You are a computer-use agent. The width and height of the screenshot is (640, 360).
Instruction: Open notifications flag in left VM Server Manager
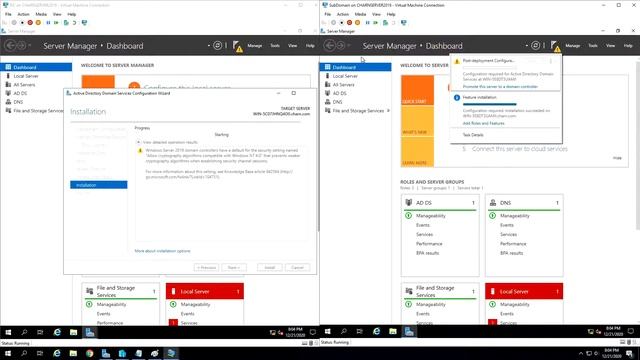pos(237,46)
